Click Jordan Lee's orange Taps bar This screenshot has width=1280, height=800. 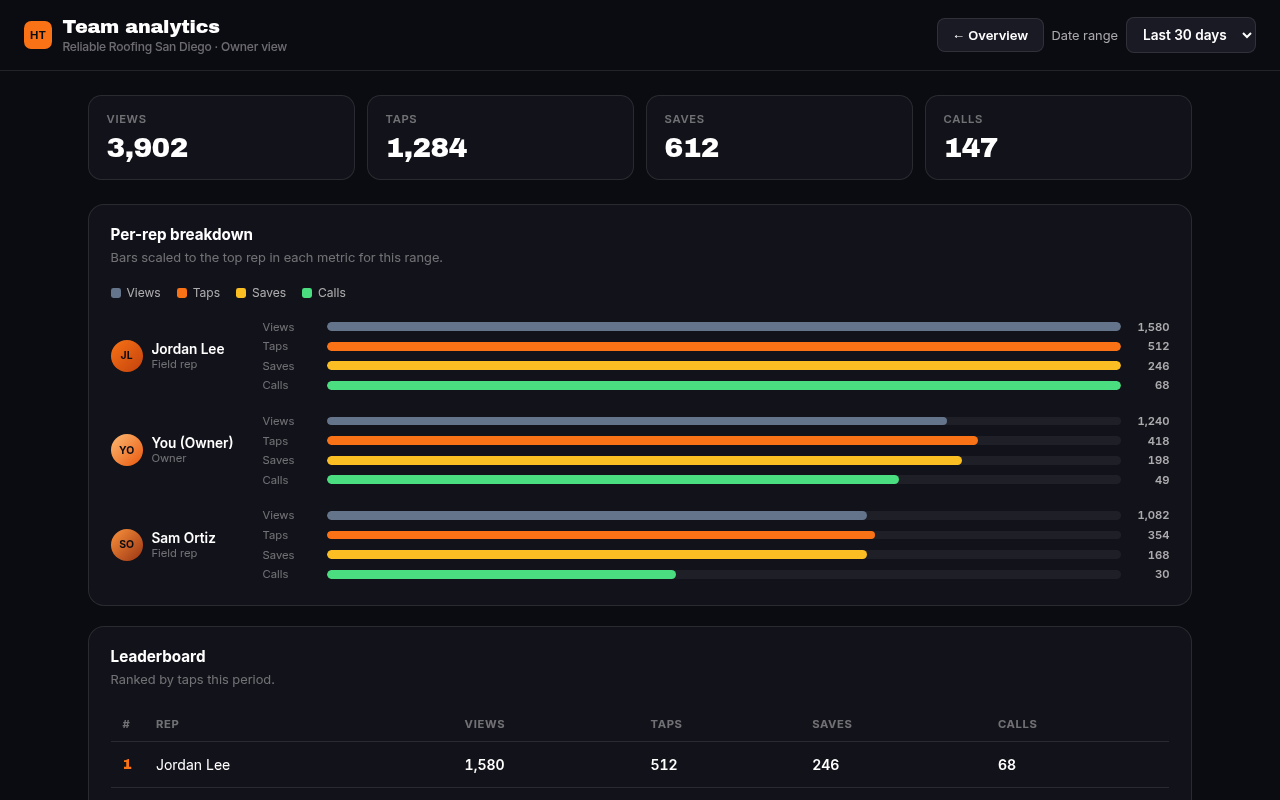pyautogui.click(x=724, y=346)
